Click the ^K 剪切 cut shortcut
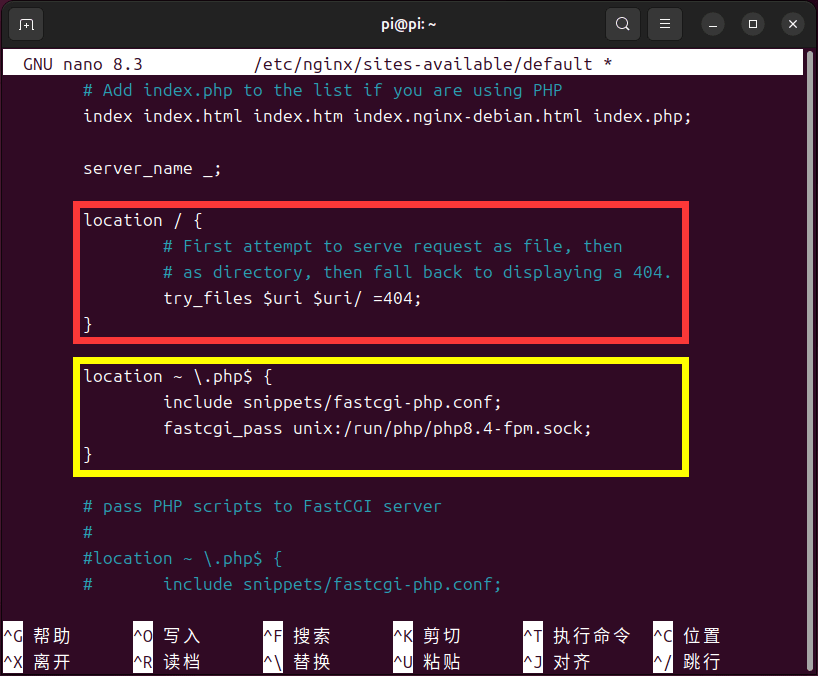 [x=427, y=636]
